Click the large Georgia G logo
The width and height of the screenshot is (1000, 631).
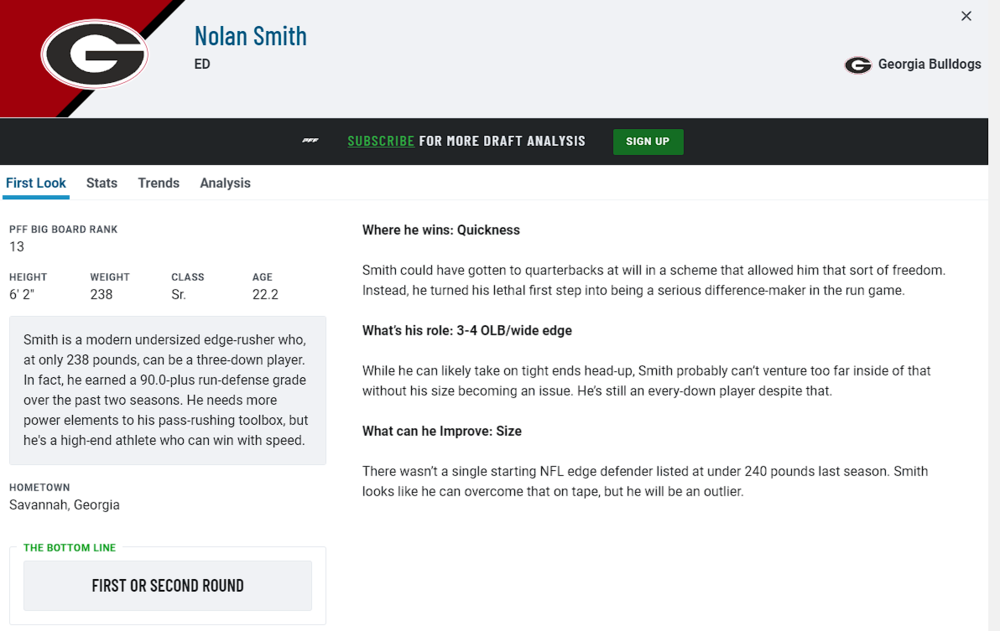(94, 53)
